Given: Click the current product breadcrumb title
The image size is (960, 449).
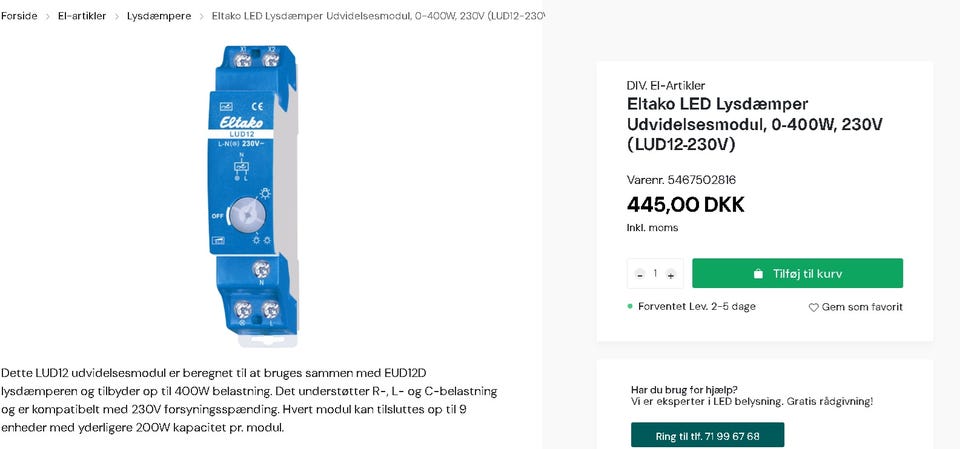Looking at the screenshot, I should pos(378,16).
